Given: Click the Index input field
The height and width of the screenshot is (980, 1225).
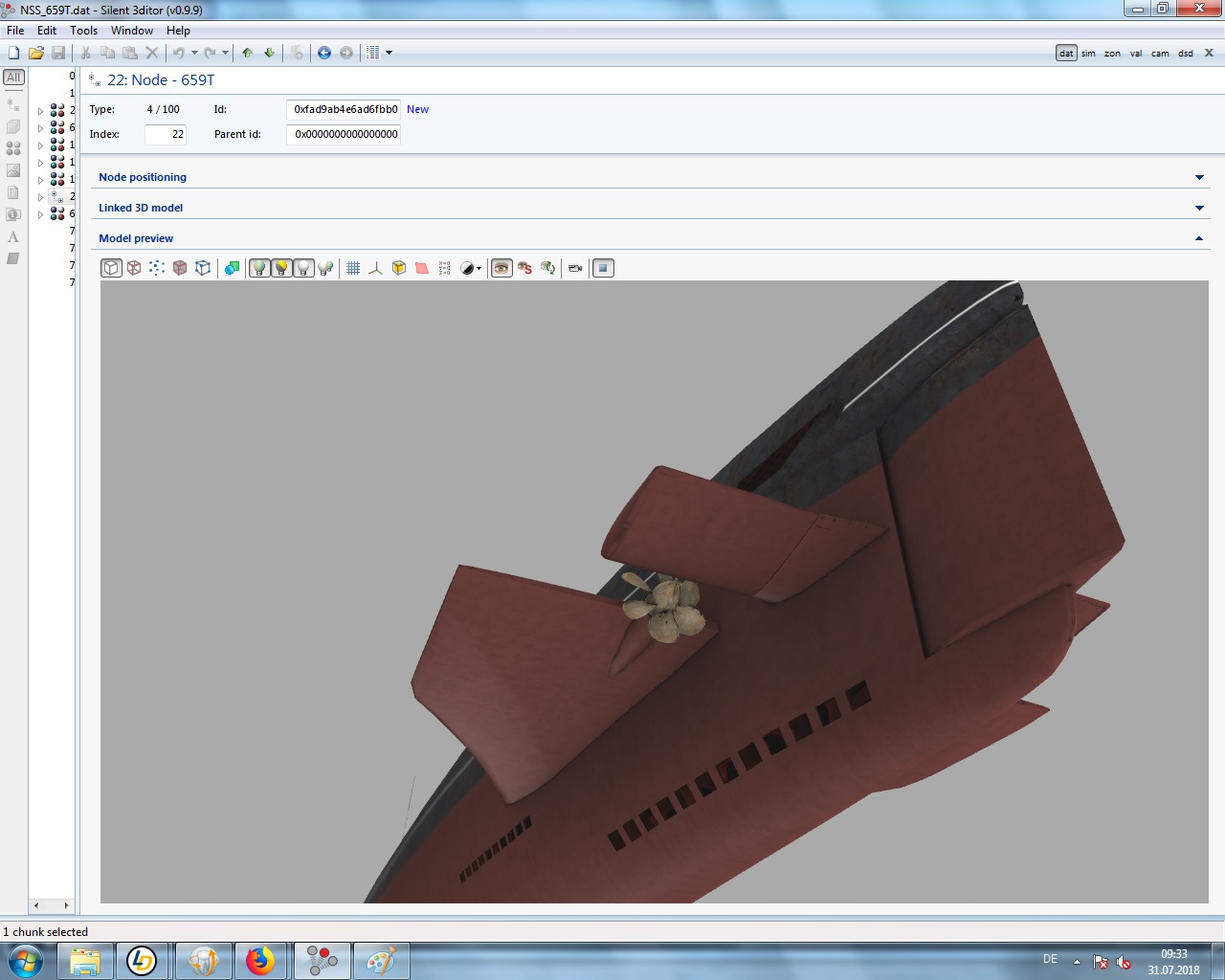Looking at the screenshot, I should pyautogui.click(x=165, y=134).
